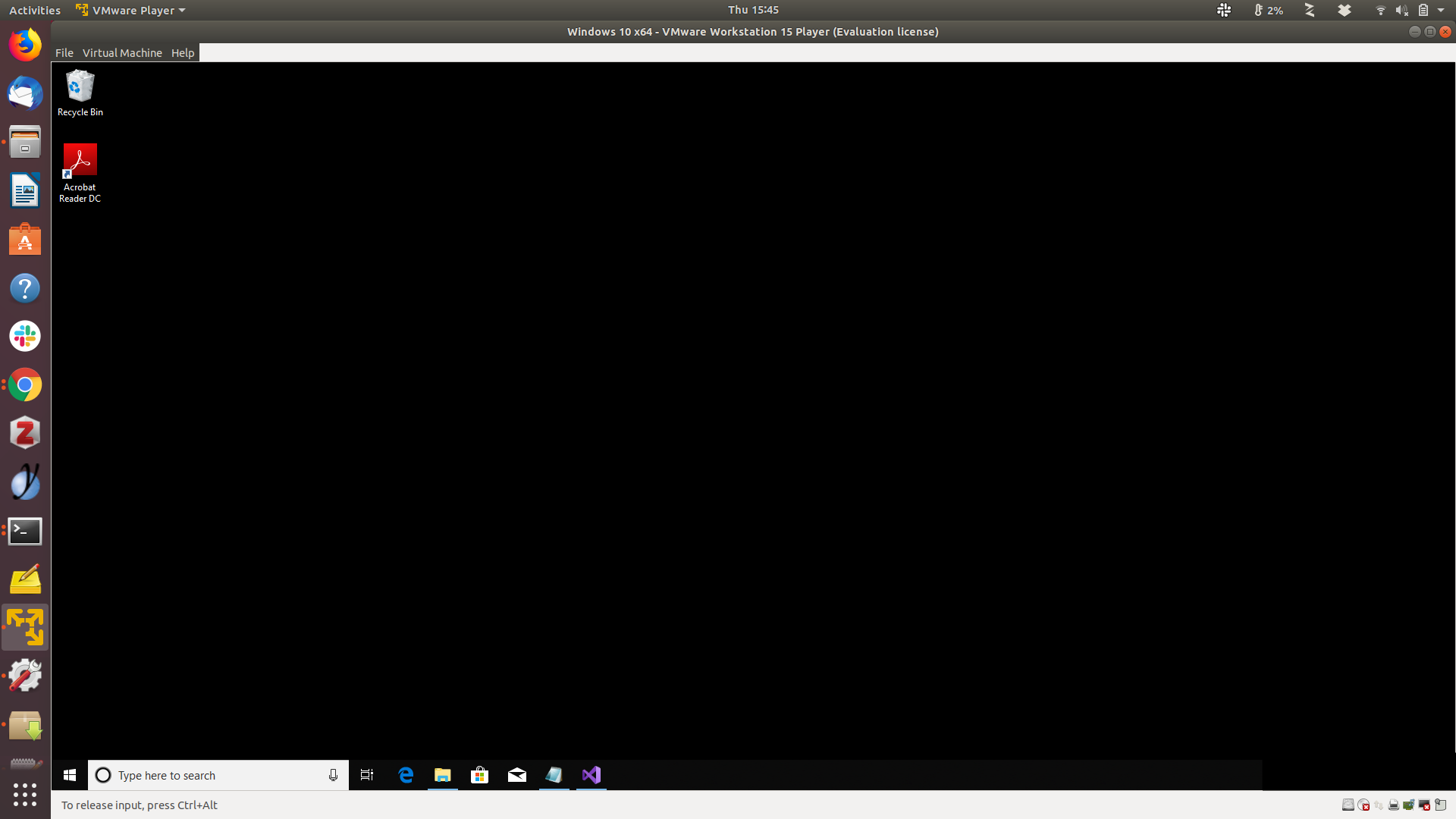Expand the Ubuntu system status menu arrow

click(x=1441, y=11)
